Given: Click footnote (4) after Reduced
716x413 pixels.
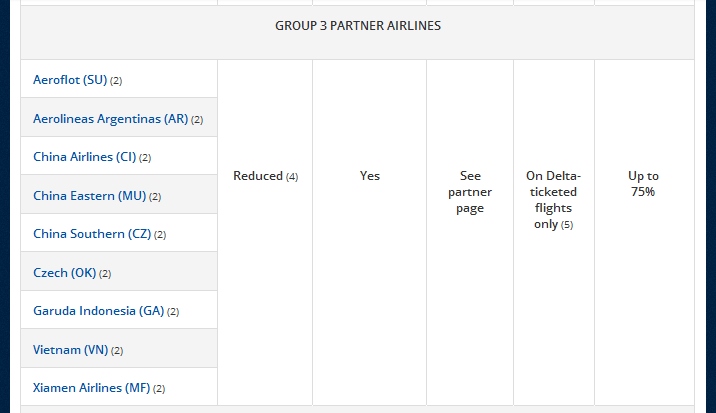Looking at the screenshot, I should 292,177.
